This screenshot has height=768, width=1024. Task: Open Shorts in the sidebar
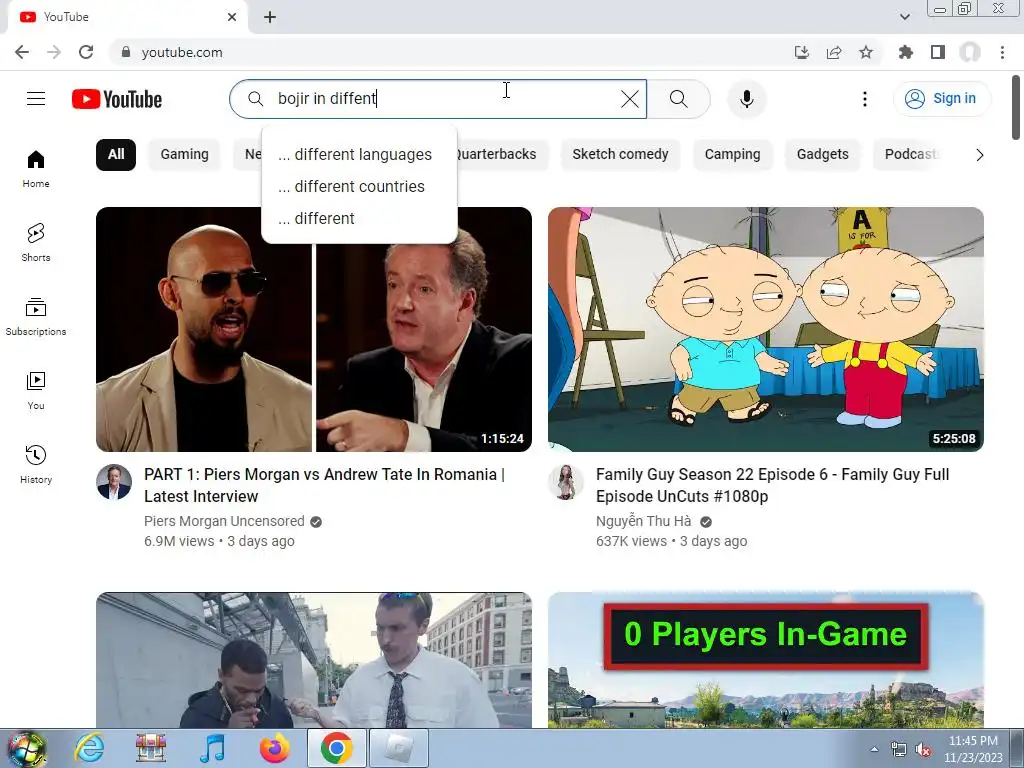(36, 242)
